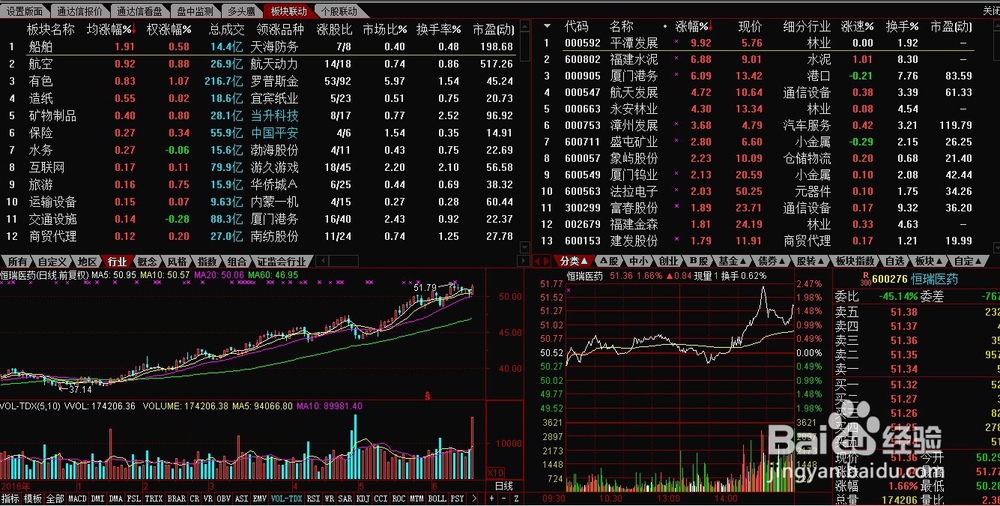Switch to the 盘中监测 tab
Viewport: 1000px width, 506px height.
(195, 11)
